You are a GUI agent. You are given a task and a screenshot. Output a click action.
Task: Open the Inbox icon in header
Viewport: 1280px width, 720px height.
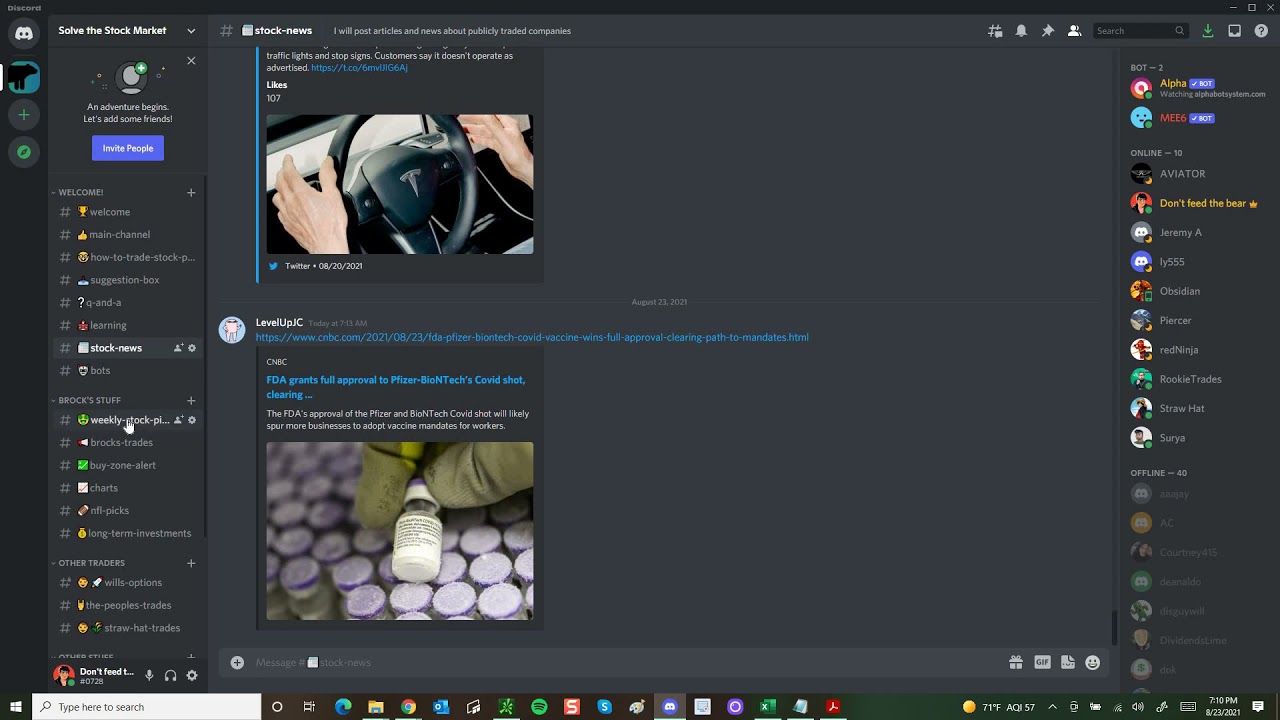click(x=1234, y=31)
